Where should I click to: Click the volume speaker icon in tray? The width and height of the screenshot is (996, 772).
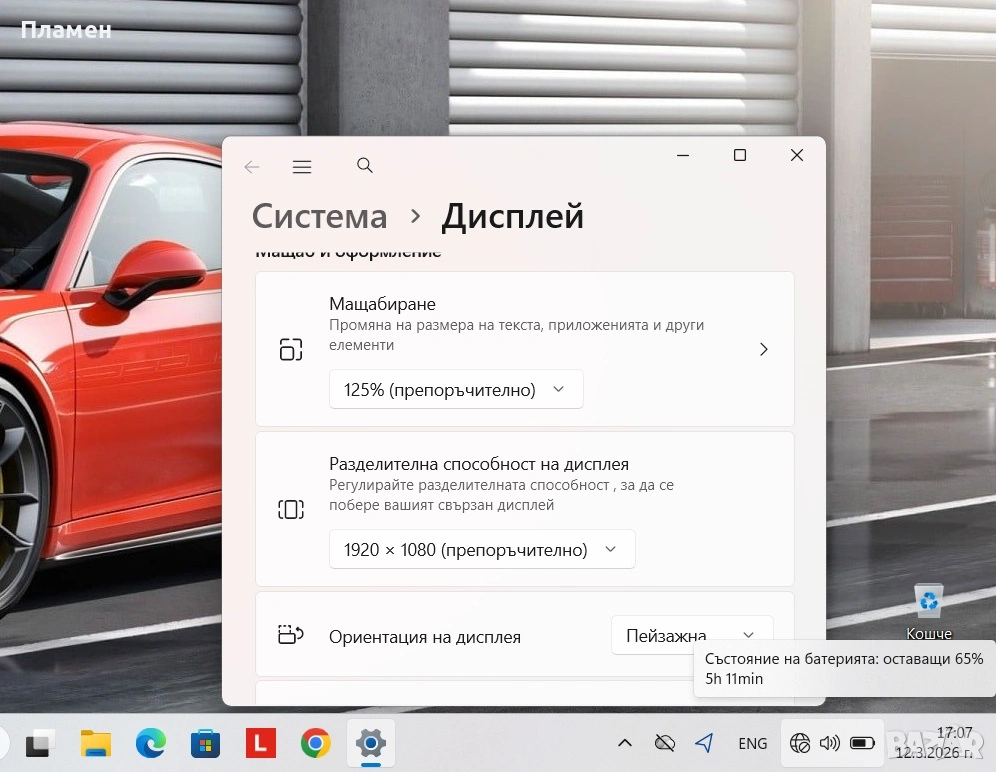830,743
